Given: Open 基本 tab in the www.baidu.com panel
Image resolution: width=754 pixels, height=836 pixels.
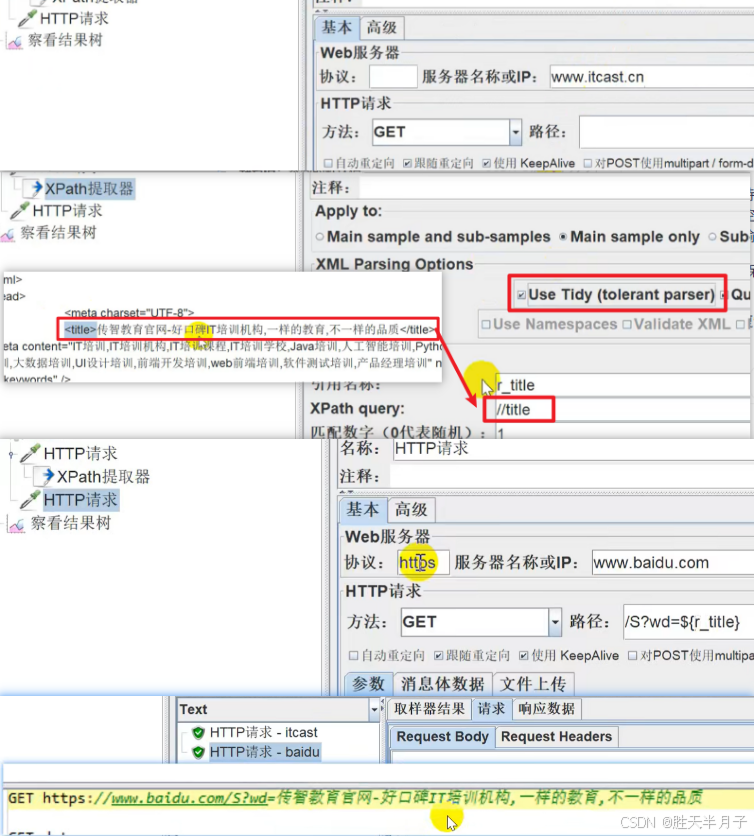Looking at the screenshot, I should (363, 510).
